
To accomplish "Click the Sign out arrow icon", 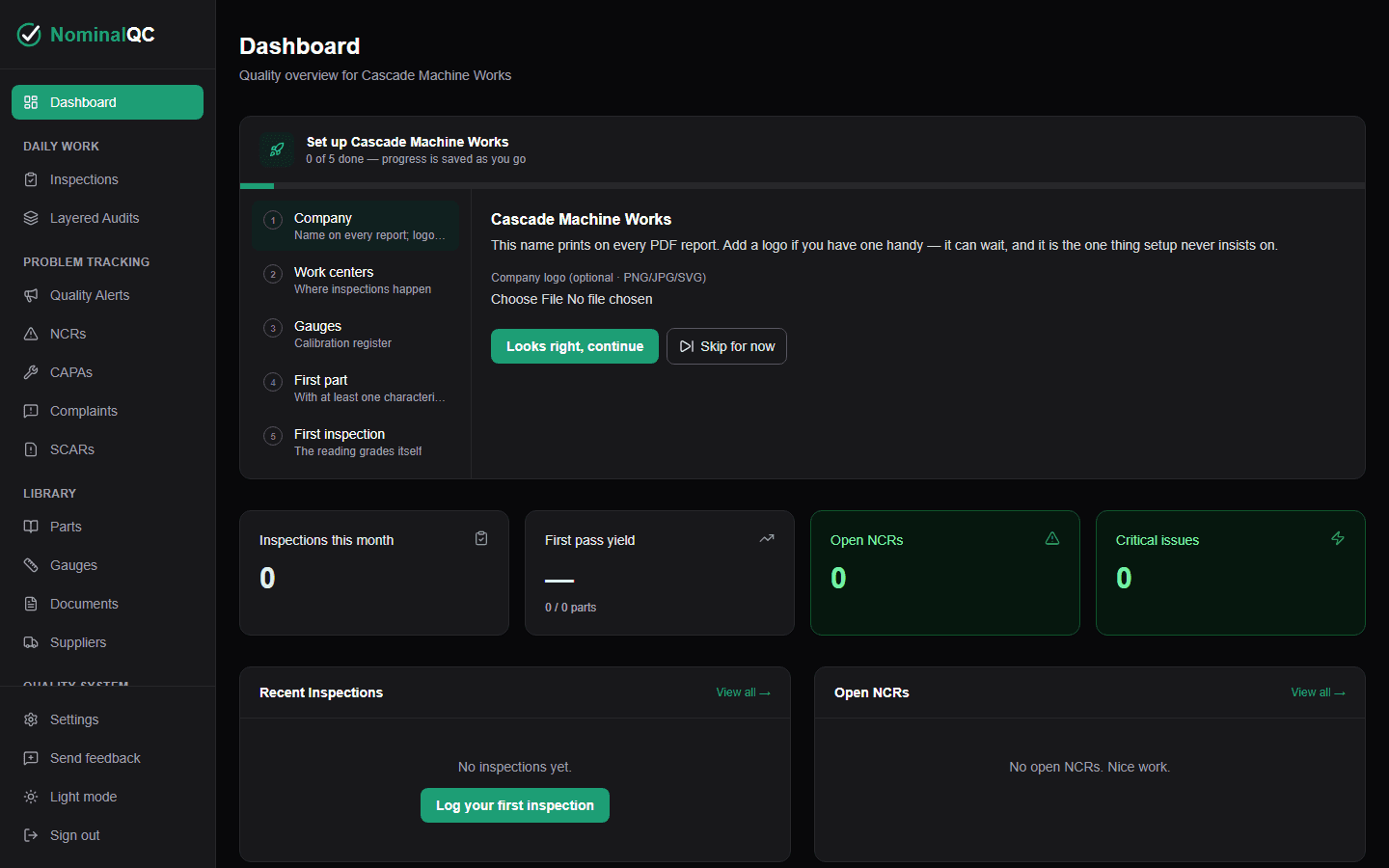I will click(x=31, y=835).
